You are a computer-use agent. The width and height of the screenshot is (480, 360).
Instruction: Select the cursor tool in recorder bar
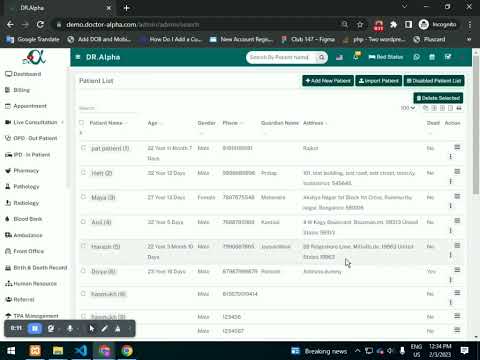[x=92, y=329]
